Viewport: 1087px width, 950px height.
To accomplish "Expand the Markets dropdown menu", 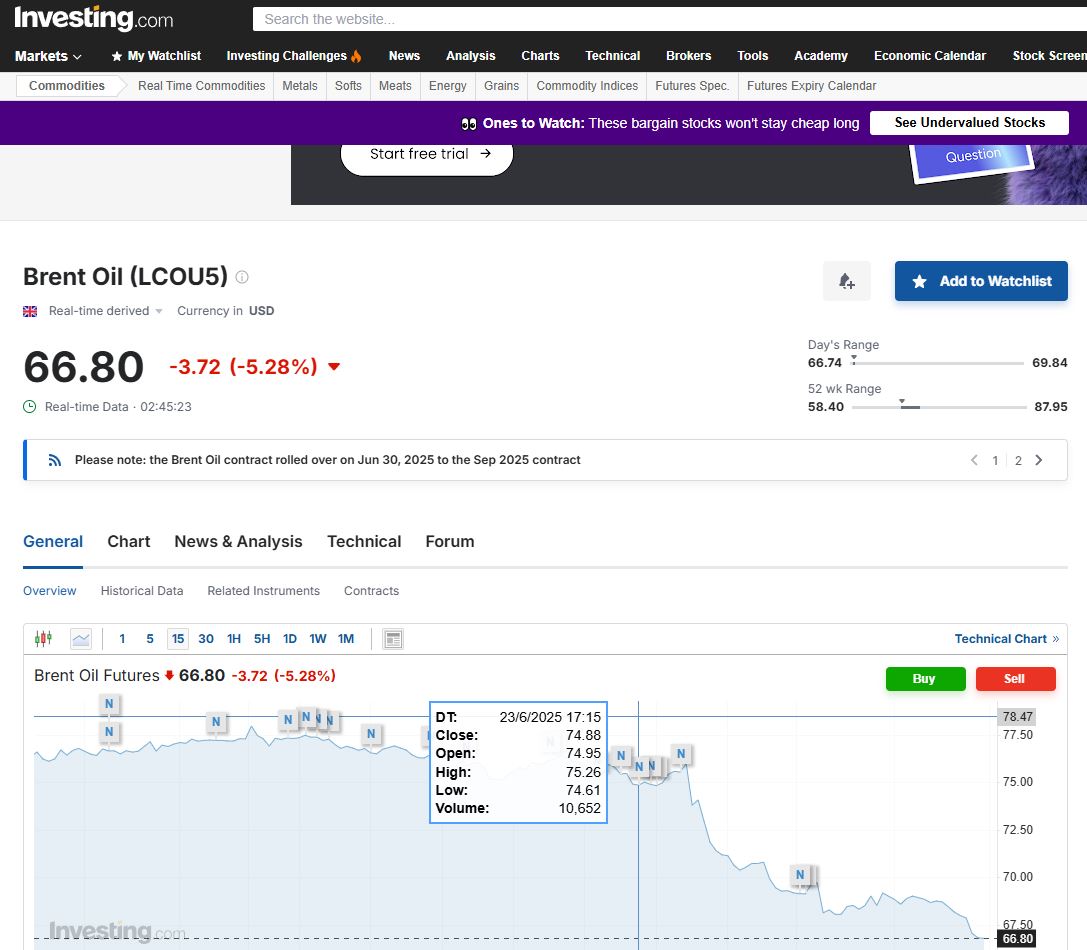I will (x=48, y=56).
